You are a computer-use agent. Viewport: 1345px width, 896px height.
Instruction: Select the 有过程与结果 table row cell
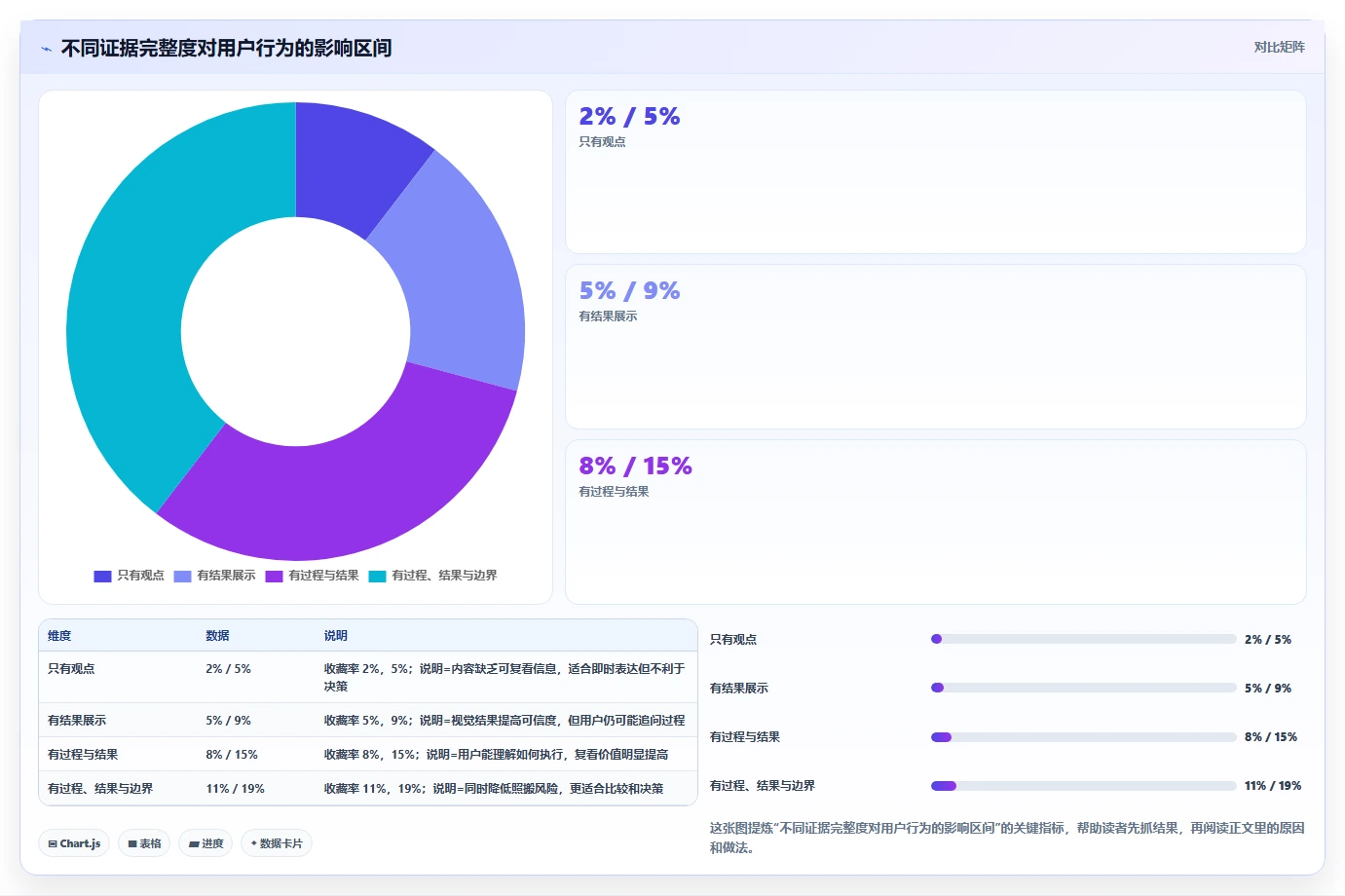83,755
